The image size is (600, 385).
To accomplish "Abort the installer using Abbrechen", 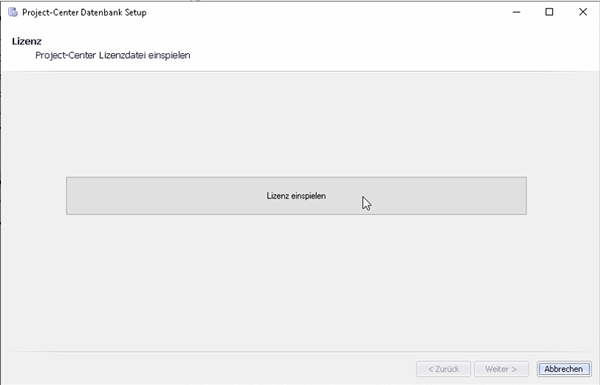I will point(564,369).
